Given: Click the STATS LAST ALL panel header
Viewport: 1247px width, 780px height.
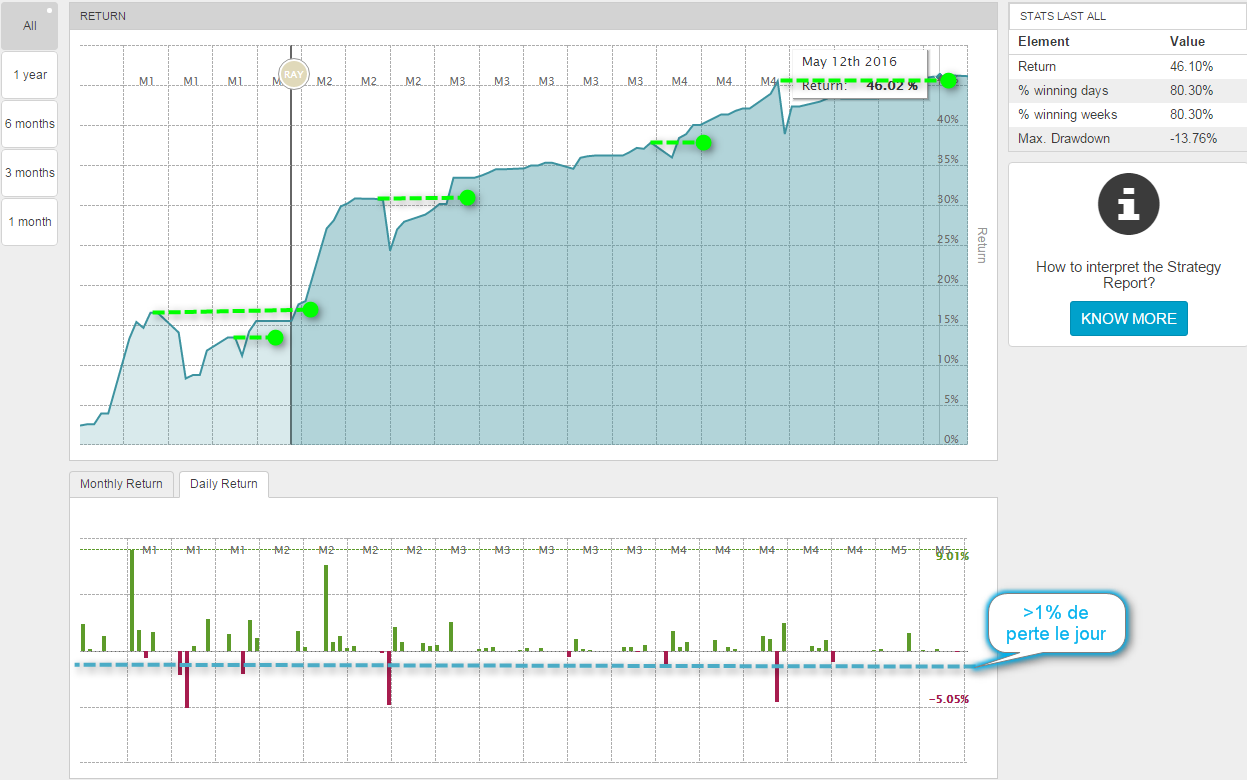Looking at the screenshot, I should (1127, 17).
